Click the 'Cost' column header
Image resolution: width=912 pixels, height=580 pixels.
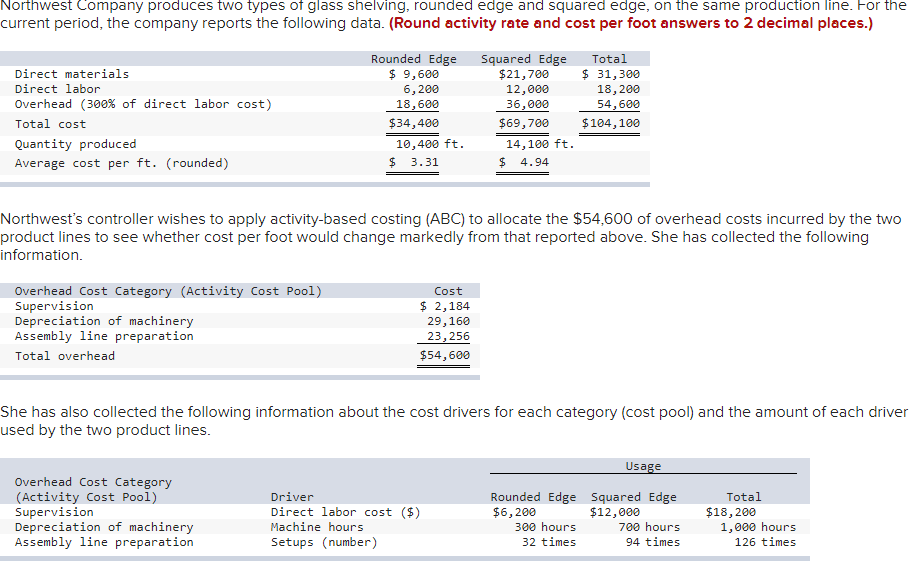tap(448, 291)
